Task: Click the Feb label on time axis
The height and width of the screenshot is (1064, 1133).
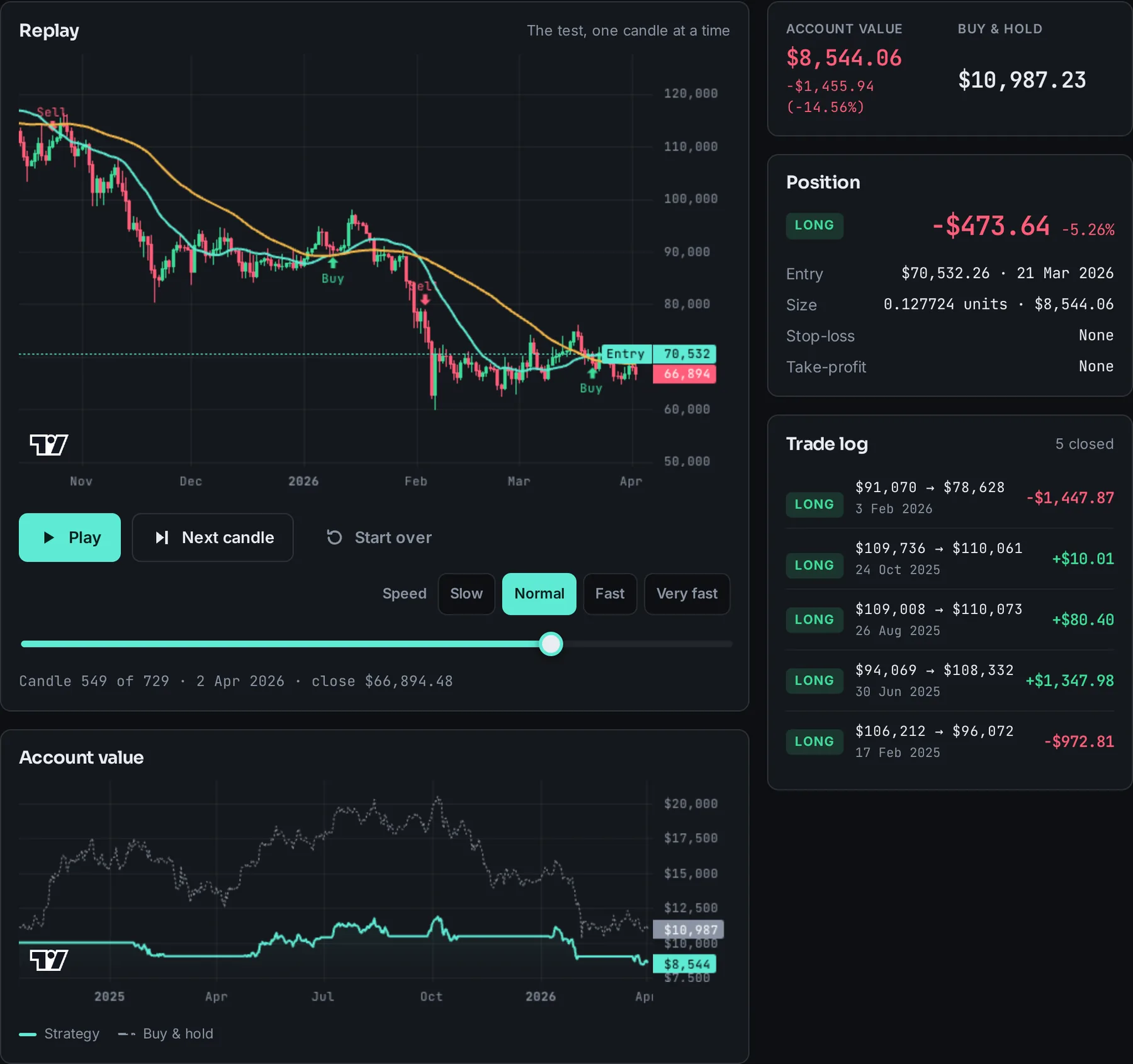Action: (415, 481)
